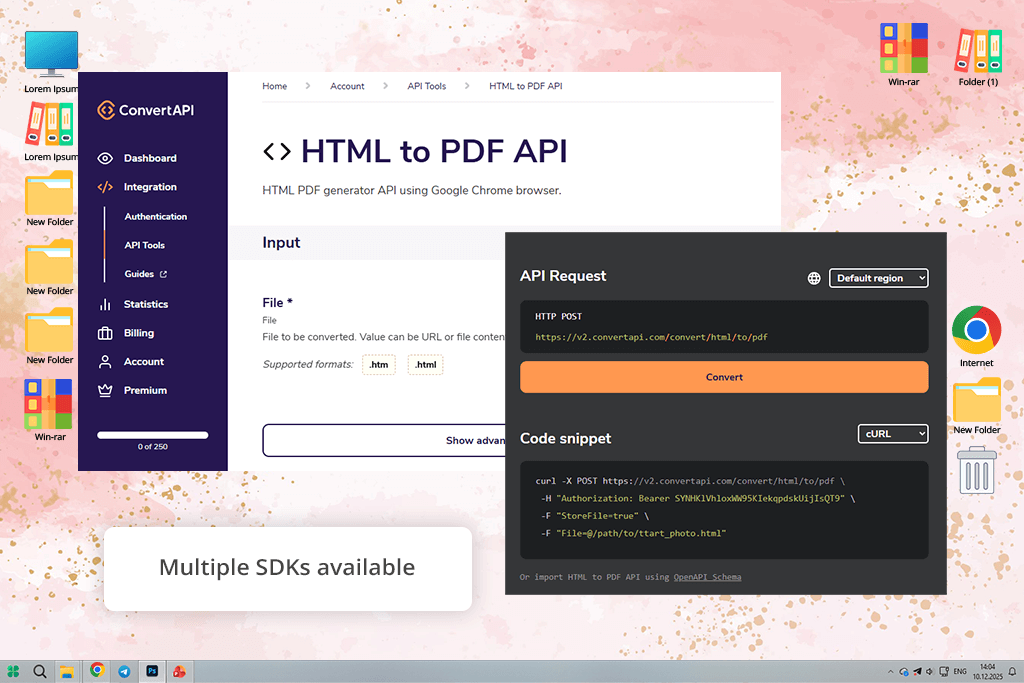Open the Dashboard eye icon in the sidebar
Image resolution: width=1024 pixels, height=683 pixels.
tap(105, 158)
